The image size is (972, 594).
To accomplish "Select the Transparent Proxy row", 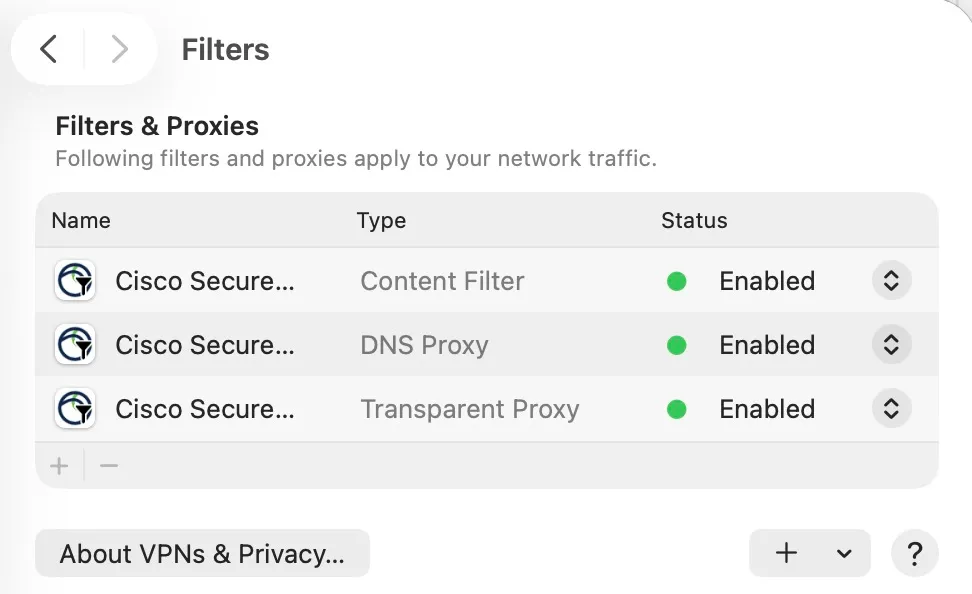I will pos(470,409).
